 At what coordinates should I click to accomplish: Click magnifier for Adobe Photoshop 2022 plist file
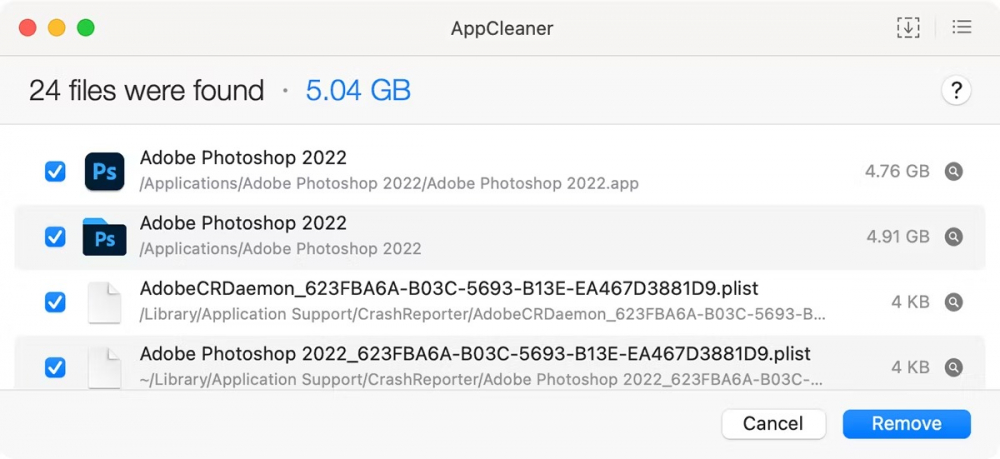954,367
